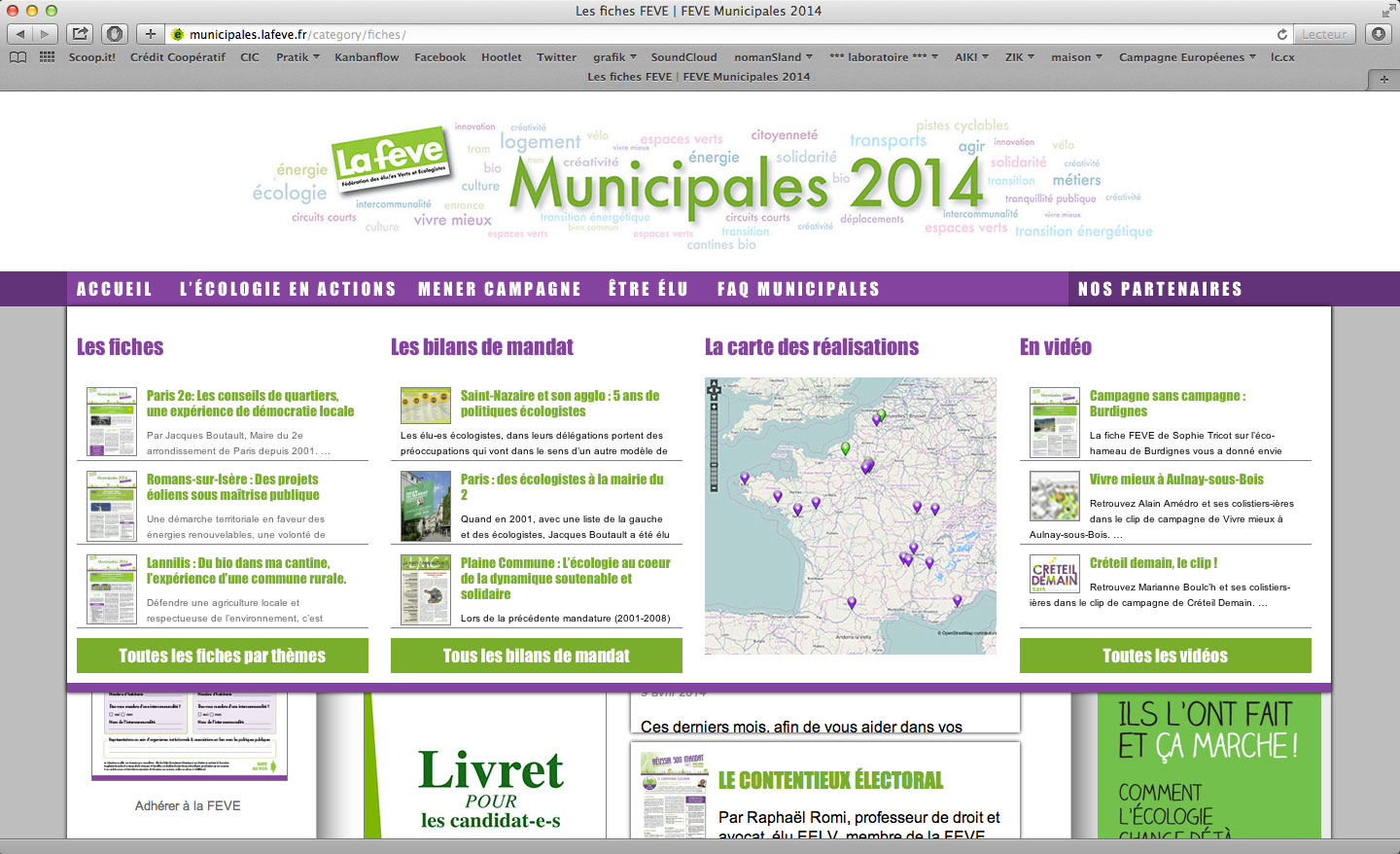Image resolution: width=1400 pixels, height=854 pixels.
Task: Expand the nomanSland bookmarks folder
Action: pyautogui.click(x=773, y=57)
